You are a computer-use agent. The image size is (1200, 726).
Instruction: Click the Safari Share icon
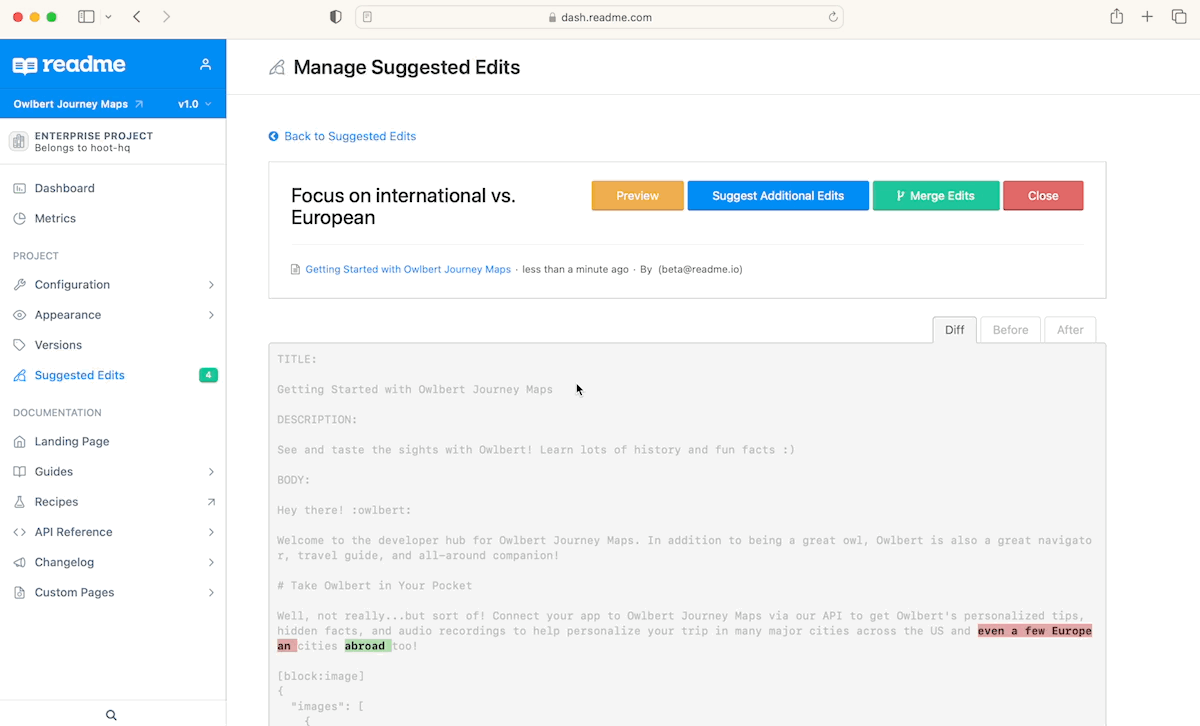(1117, 16)
